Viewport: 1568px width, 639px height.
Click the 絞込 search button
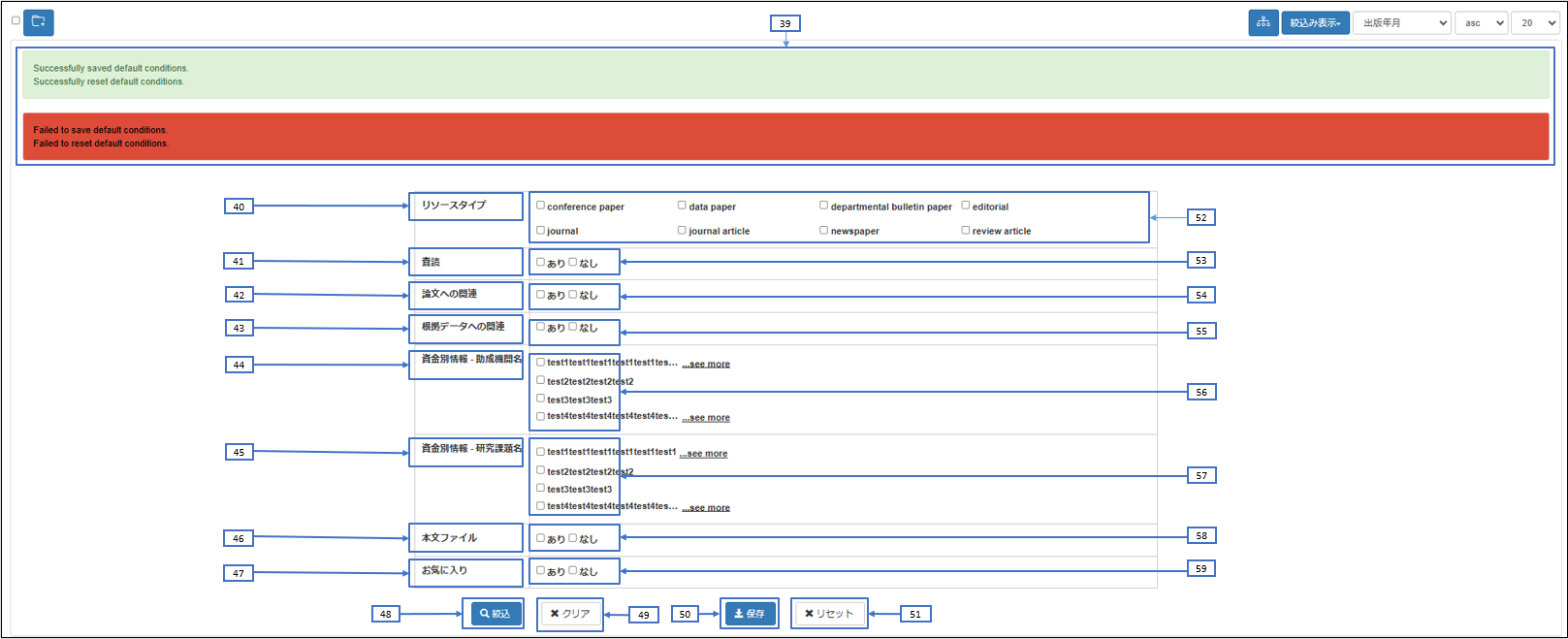[496, 614]
